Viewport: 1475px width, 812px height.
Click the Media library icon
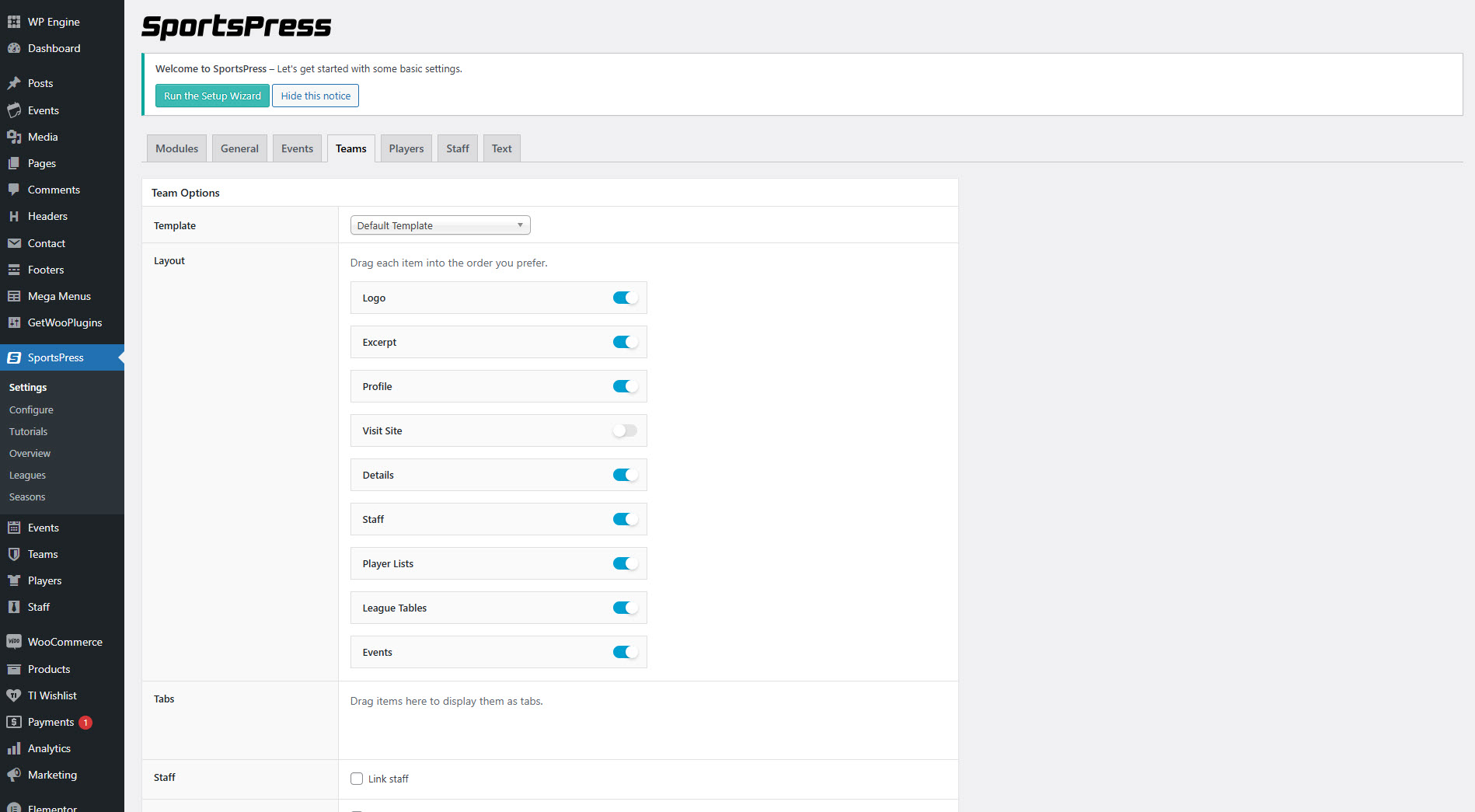(14, 137)
